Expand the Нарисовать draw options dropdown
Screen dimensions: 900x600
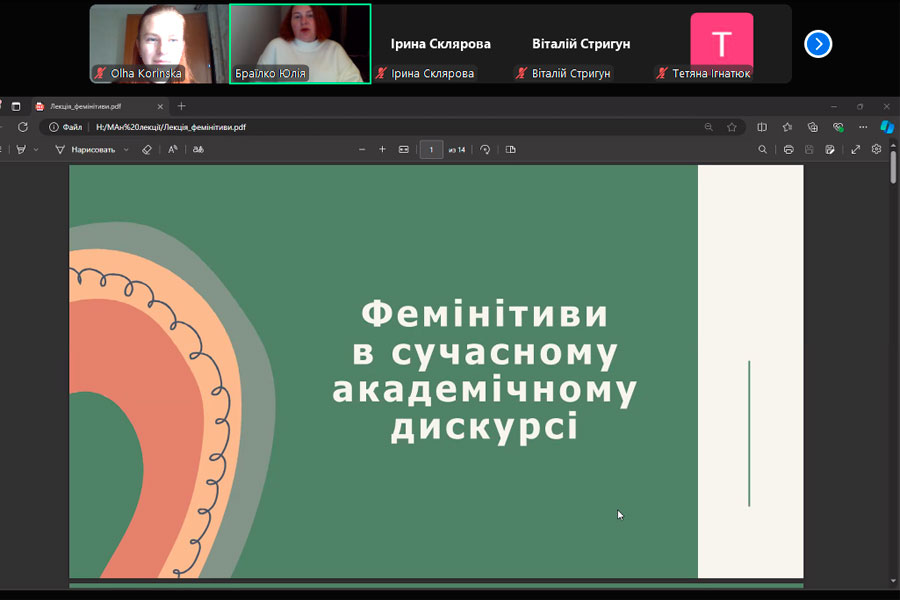pyautogui.click(x=126, y=149)
